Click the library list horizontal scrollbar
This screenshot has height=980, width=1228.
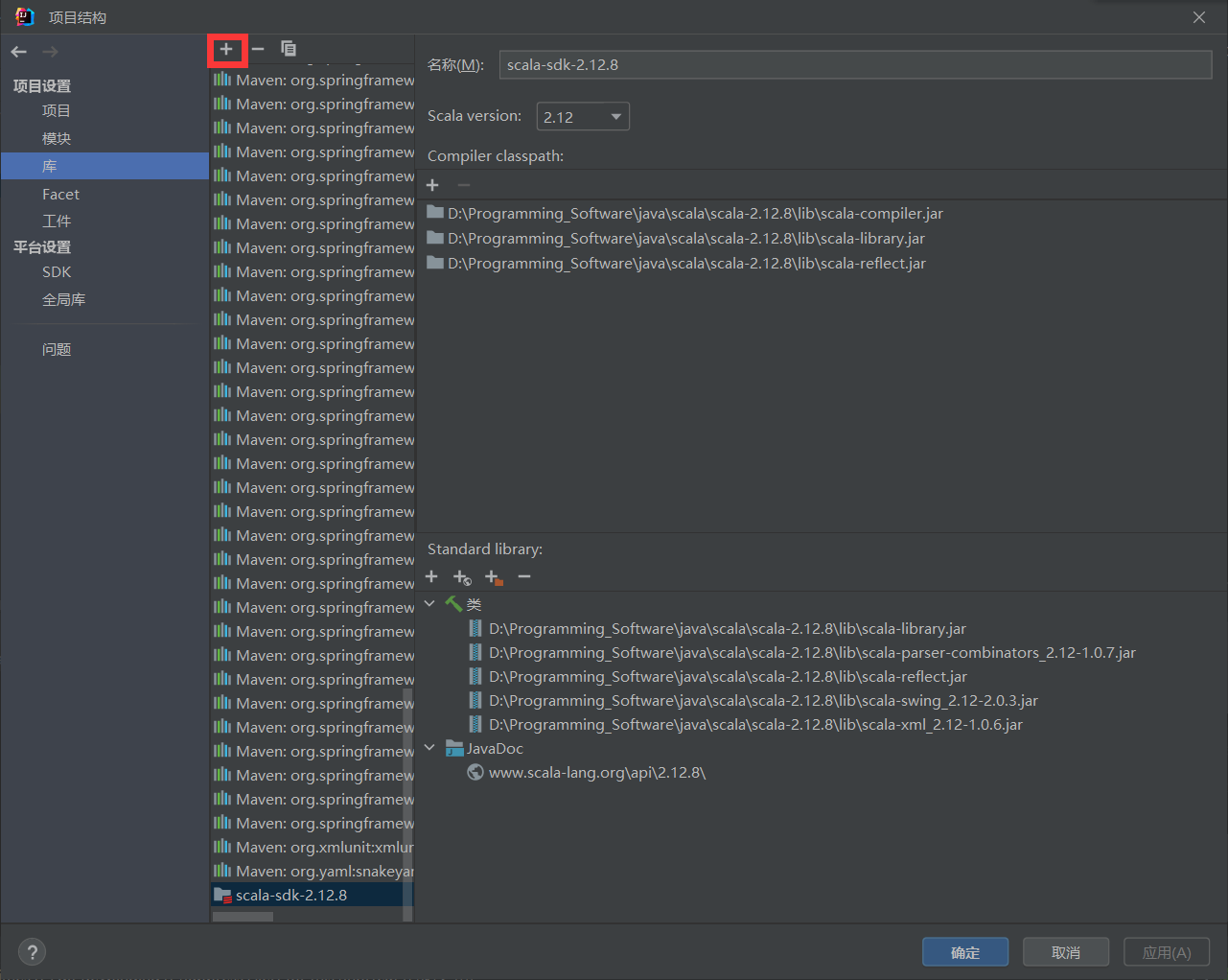pos(243,917)
